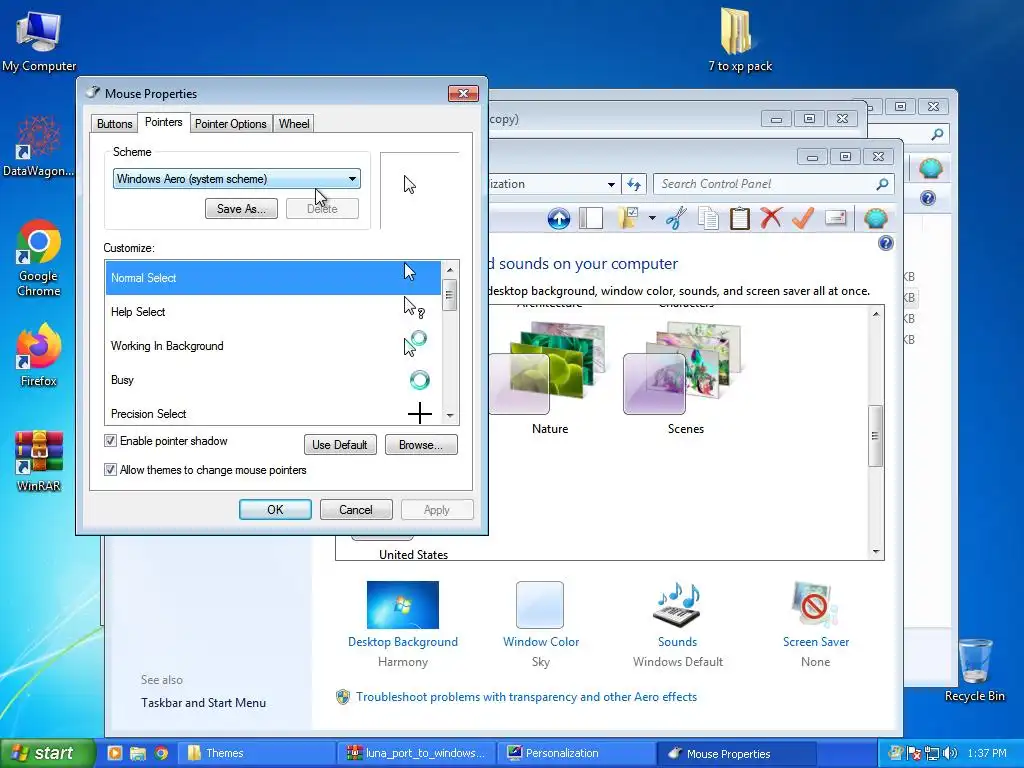This screenshot has width=1024, height=768.
Task: Switch to luna_port_to_windows taskbar button
Action: tap(417, 753)
